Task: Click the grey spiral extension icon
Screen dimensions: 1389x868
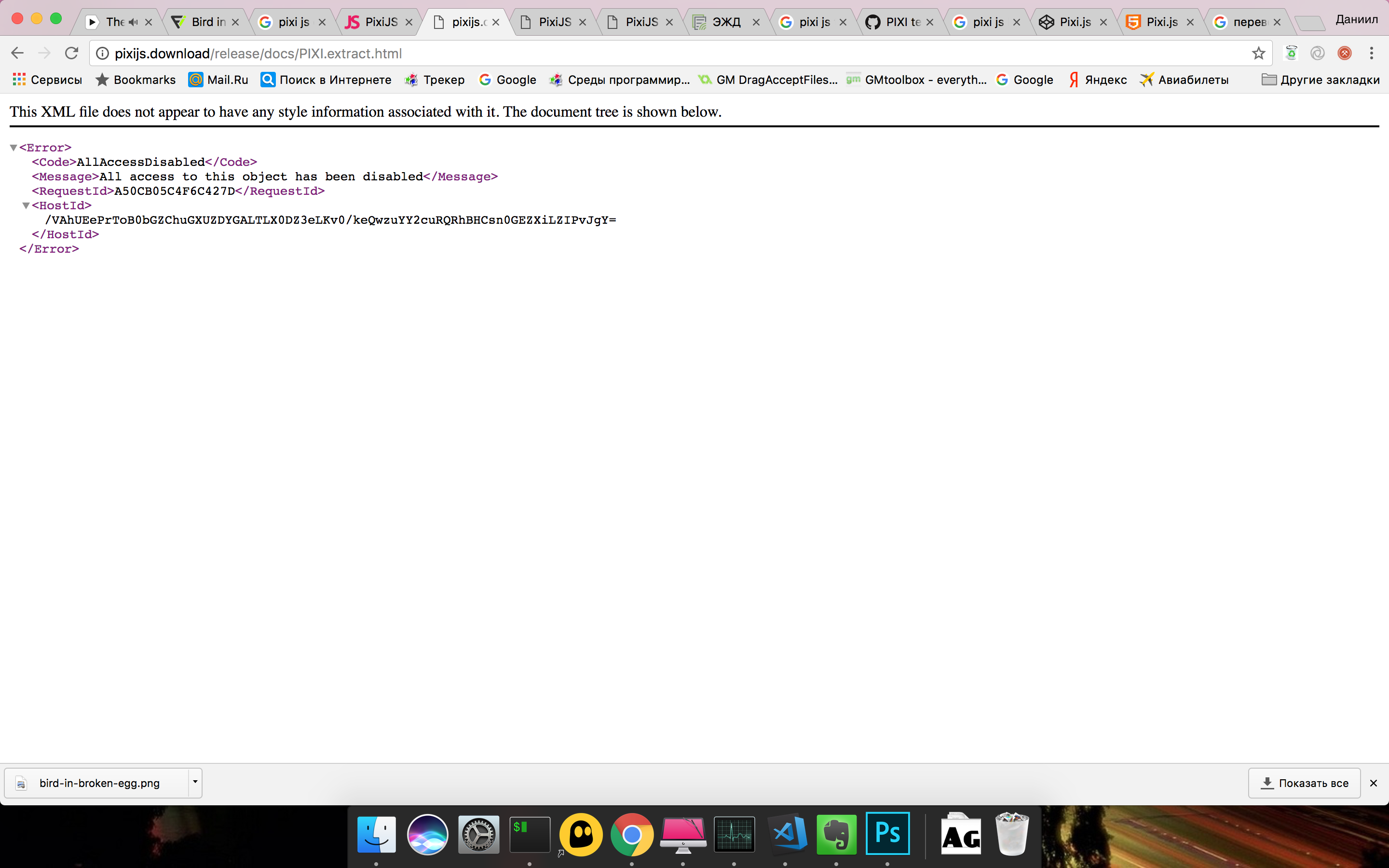Action: point(1318,54)
